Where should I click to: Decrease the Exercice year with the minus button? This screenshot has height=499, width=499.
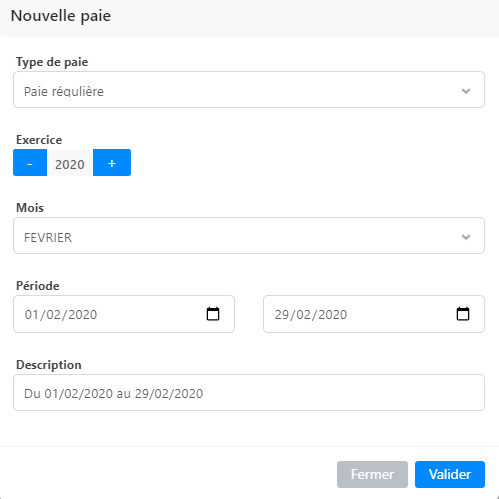tap(30, 162)
